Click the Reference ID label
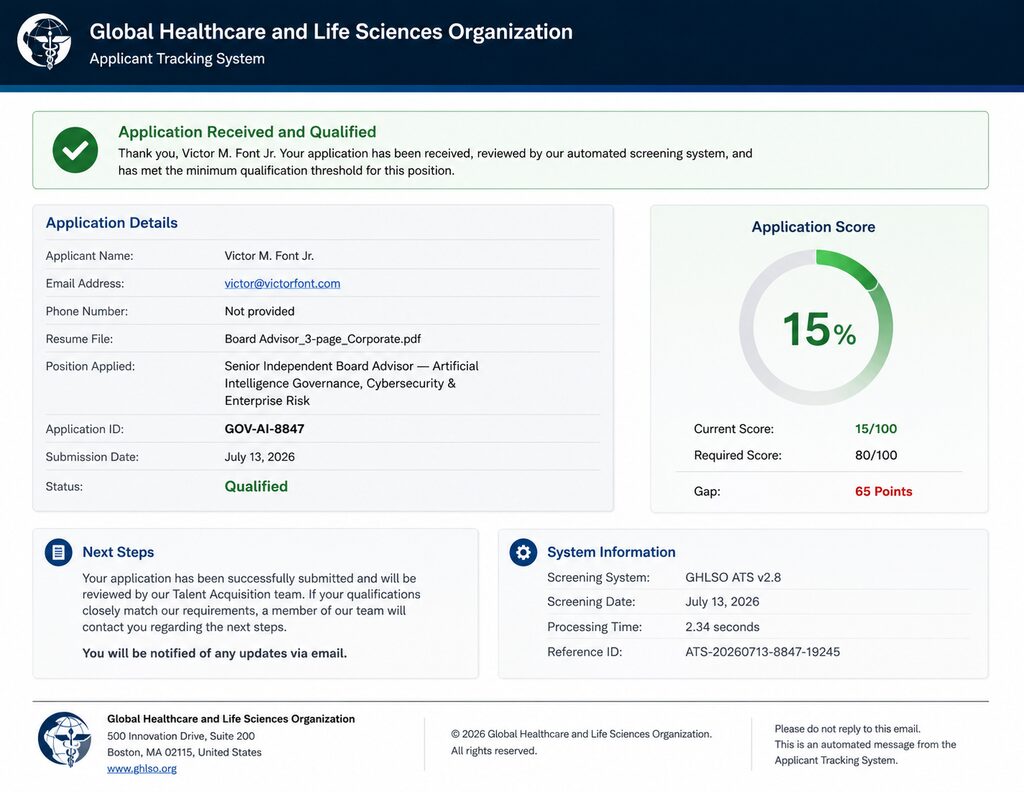The height and width of the screenshot is (792, 1024). (584, 652)
